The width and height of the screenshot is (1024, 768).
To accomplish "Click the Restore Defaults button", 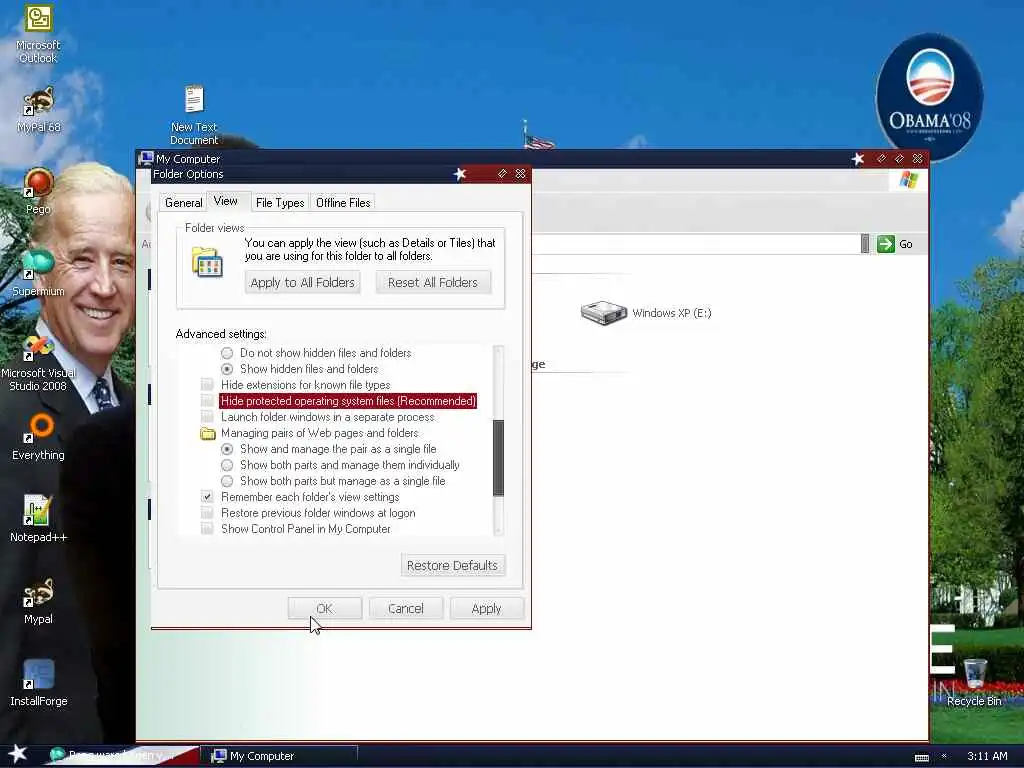I will click(x=453, y=566).
